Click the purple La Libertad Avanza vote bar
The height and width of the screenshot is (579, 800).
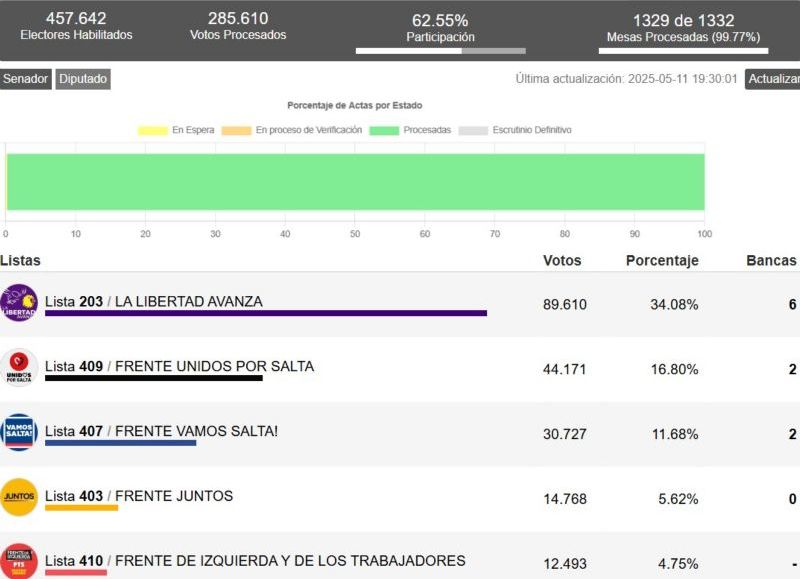coord(265,313)
